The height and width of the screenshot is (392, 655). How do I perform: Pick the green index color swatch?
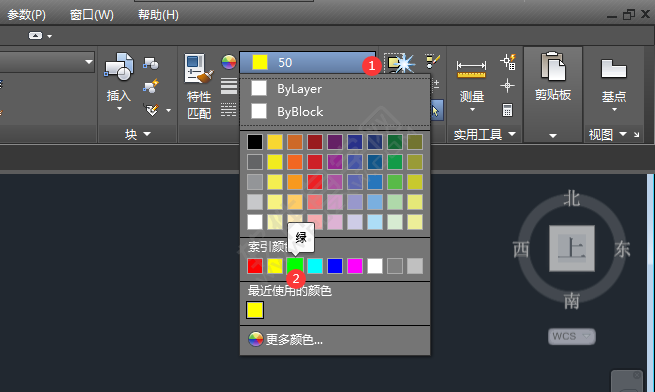click(x=295, y=266)
